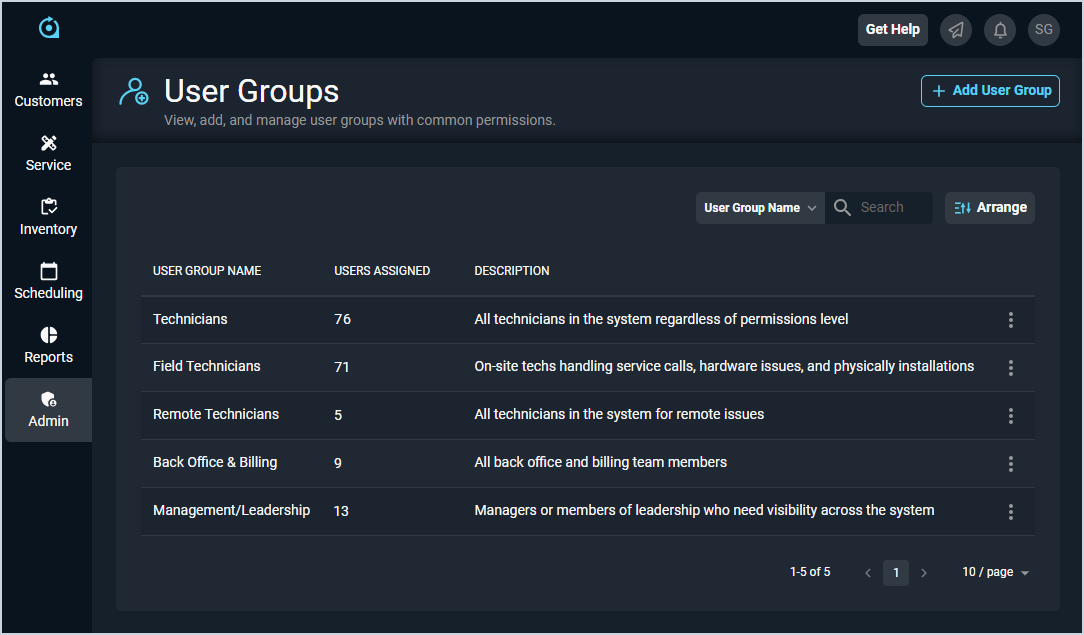Open the SG user avatar menu
1084x635 pixels.
(1043, 30)
